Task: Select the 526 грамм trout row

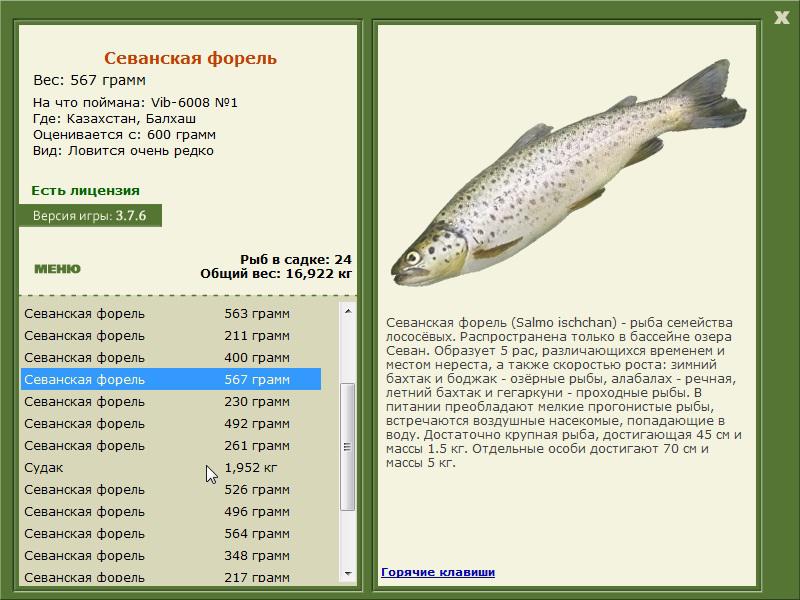Action: tap(171, 489)
